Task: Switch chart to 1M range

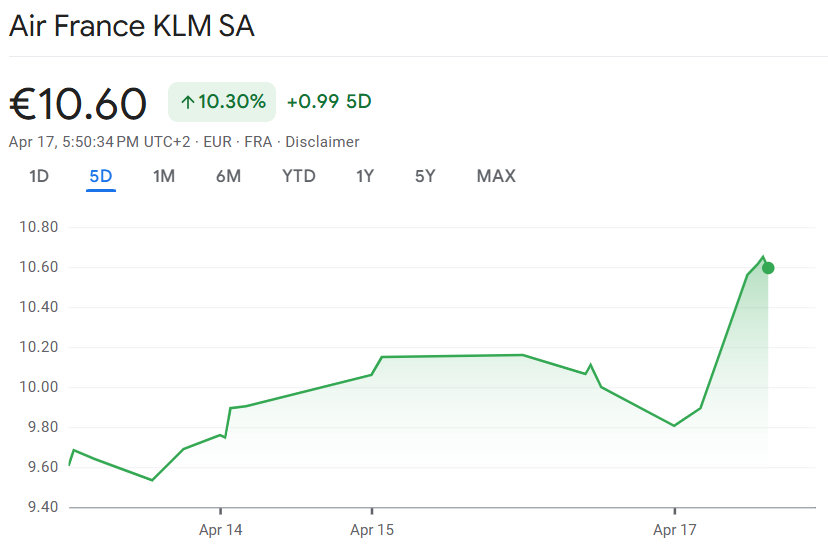Action: click(x=164, y=176)
